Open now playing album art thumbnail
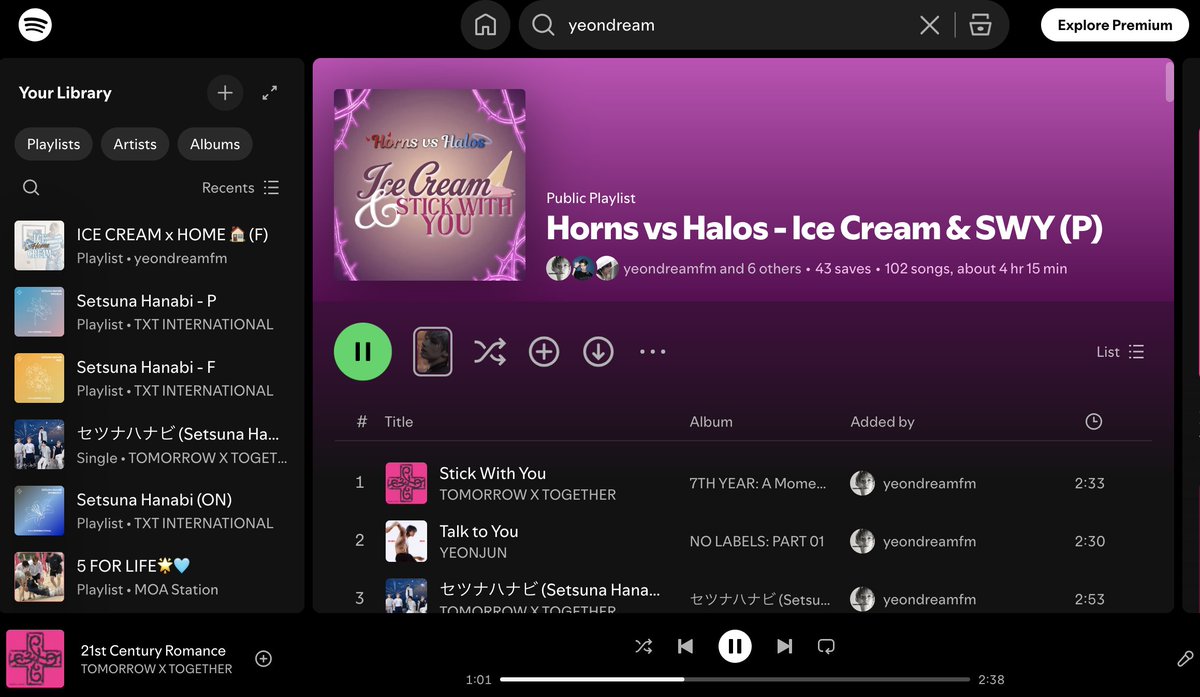1200x697 pixels. pyautogui.click(x=35, y=659)
